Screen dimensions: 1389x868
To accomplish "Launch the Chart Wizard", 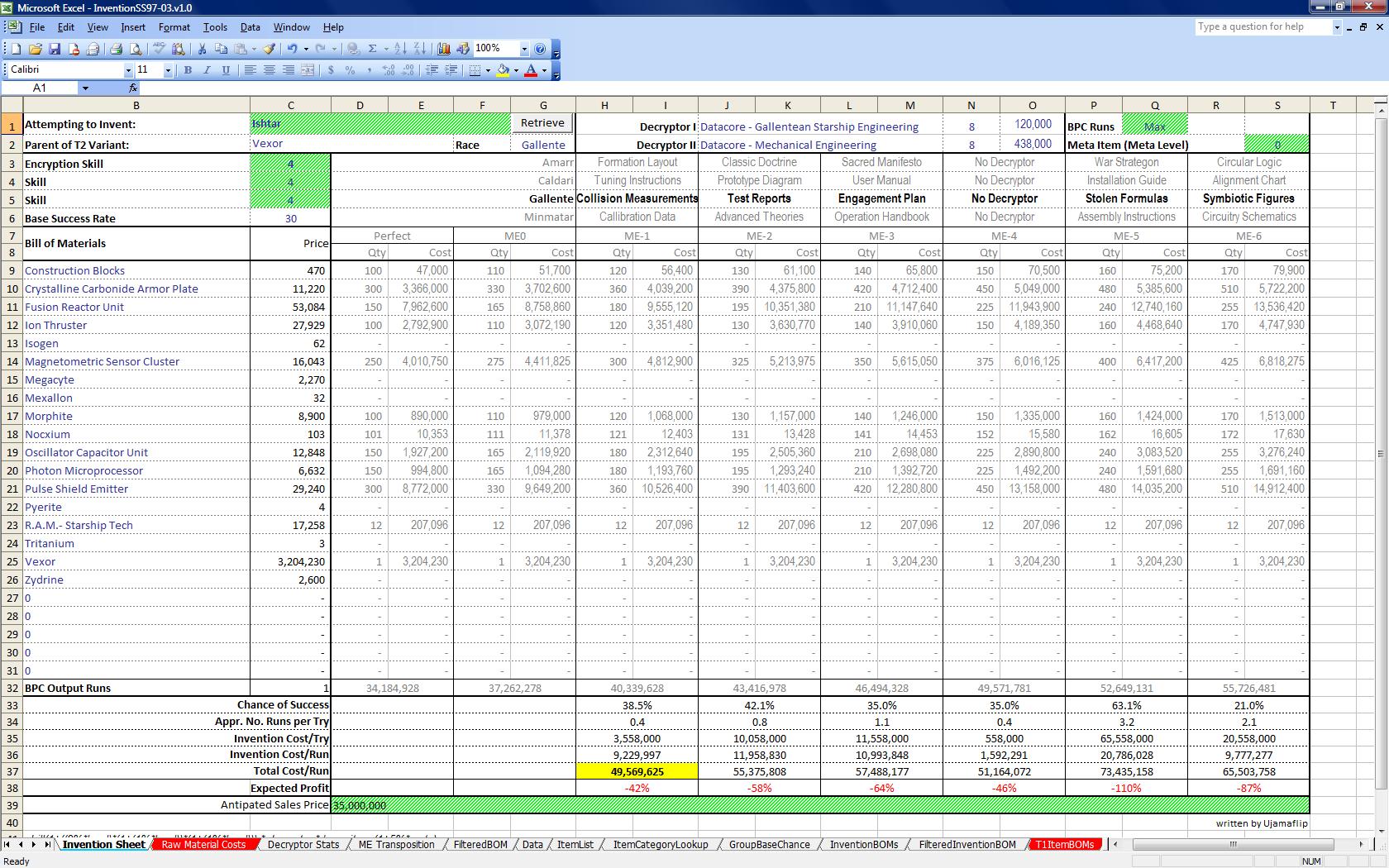I will [444, 49].
